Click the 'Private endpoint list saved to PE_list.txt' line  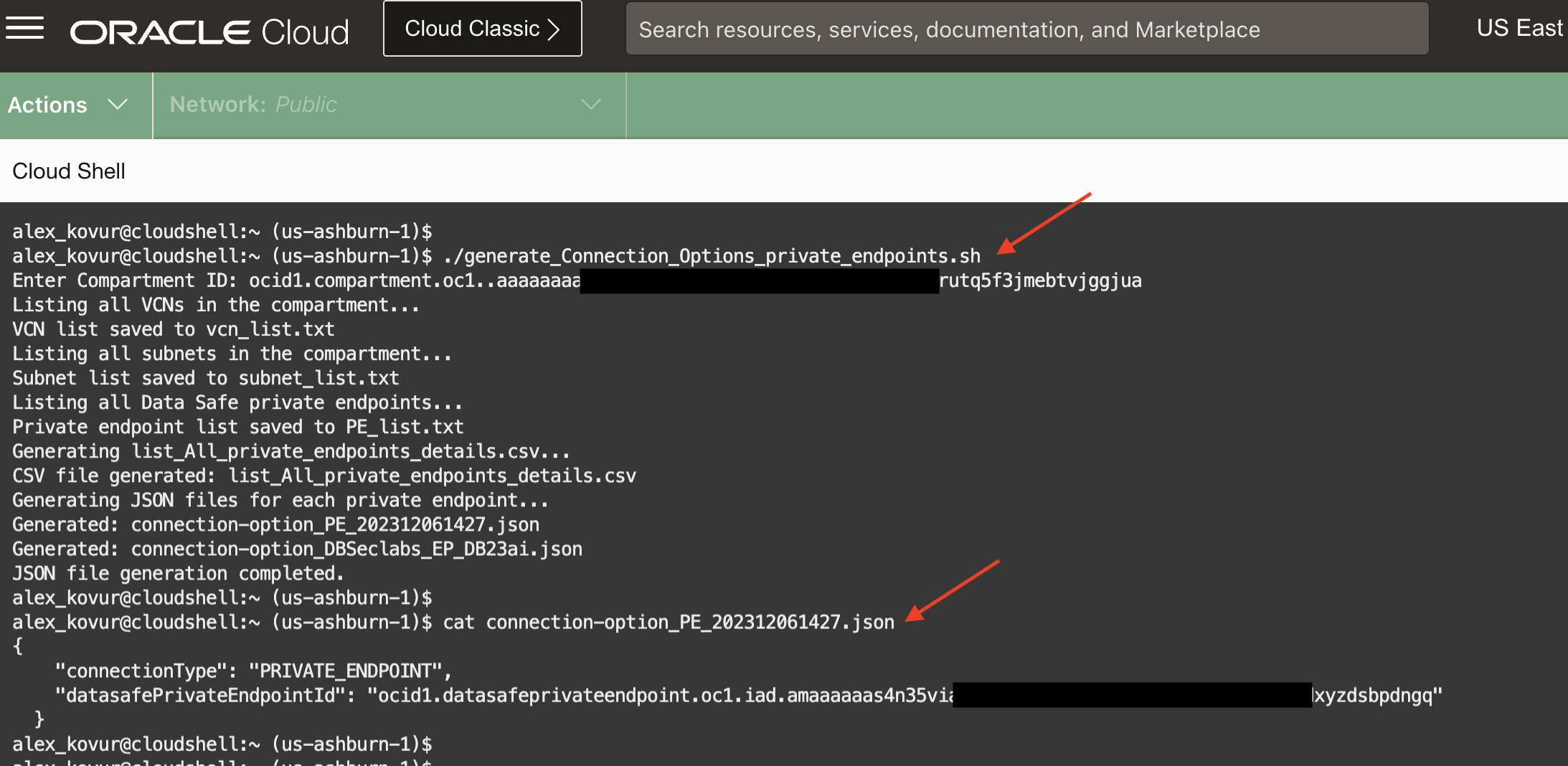click(x=238, y=427)
